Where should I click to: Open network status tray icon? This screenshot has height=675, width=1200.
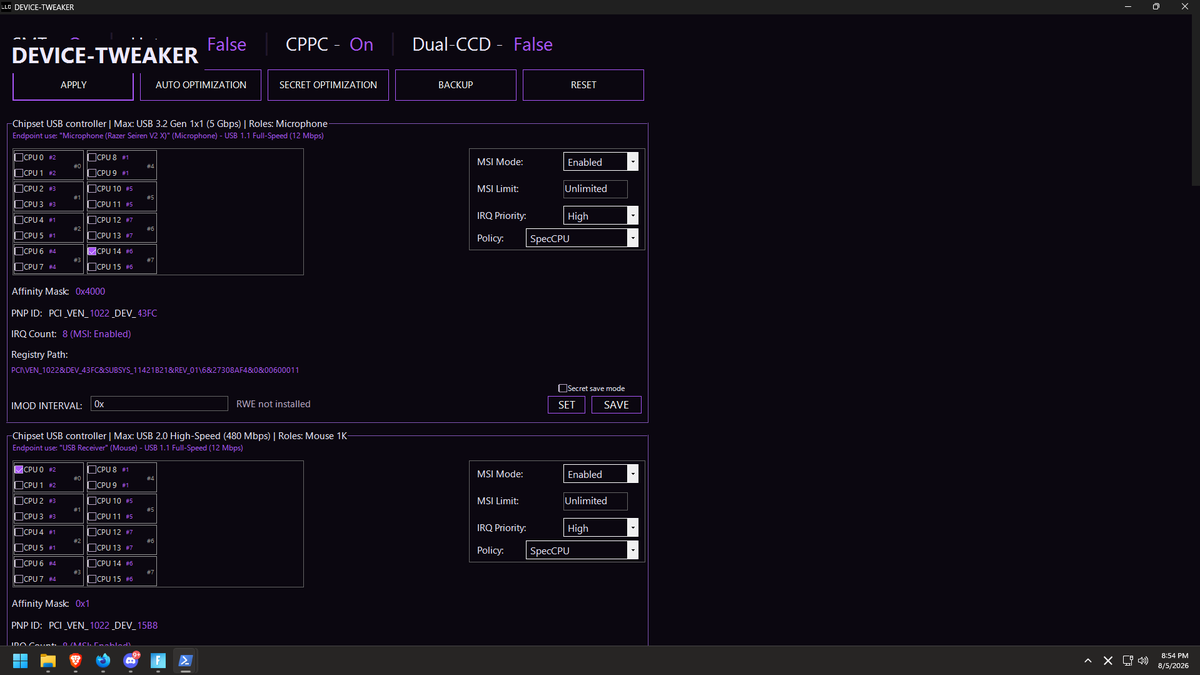point(1127,661)
